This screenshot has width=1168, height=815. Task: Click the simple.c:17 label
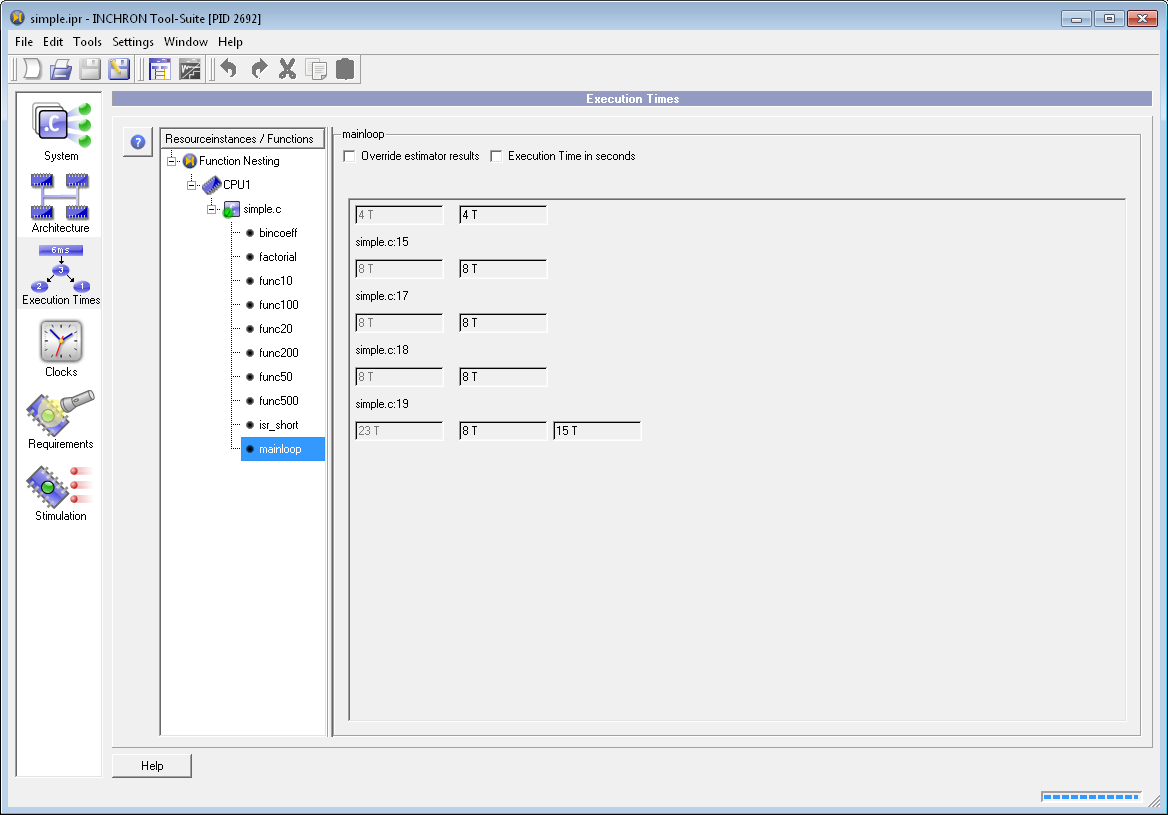pos(382,296)
